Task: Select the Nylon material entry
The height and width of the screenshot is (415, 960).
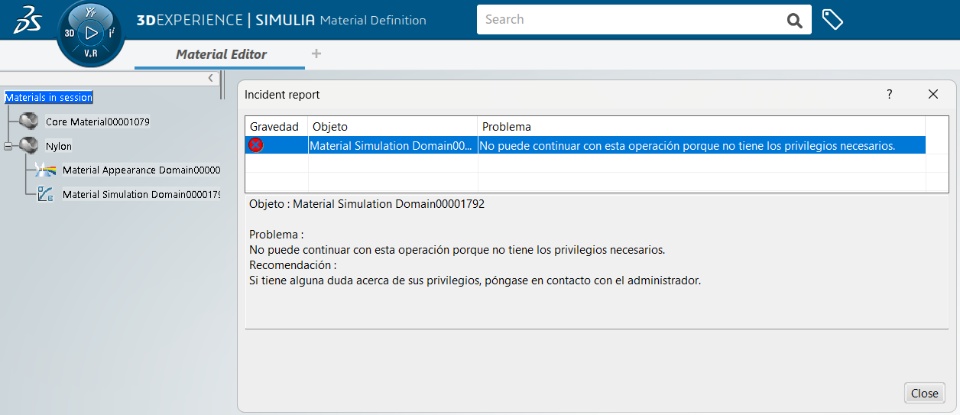Action: [x=58, y=146]
